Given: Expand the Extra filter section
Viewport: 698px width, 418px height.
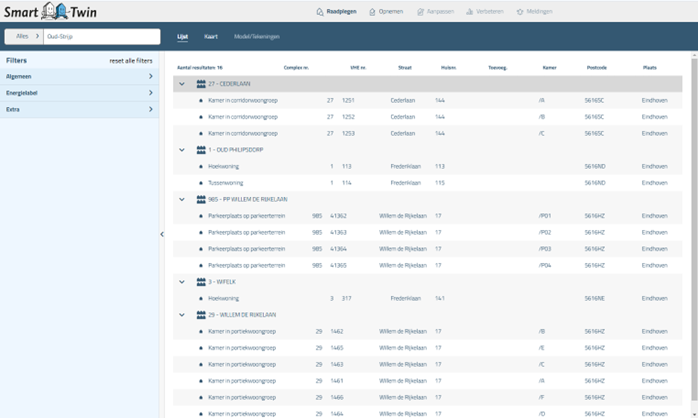Looking at the screenshot, I should (79, 109).
